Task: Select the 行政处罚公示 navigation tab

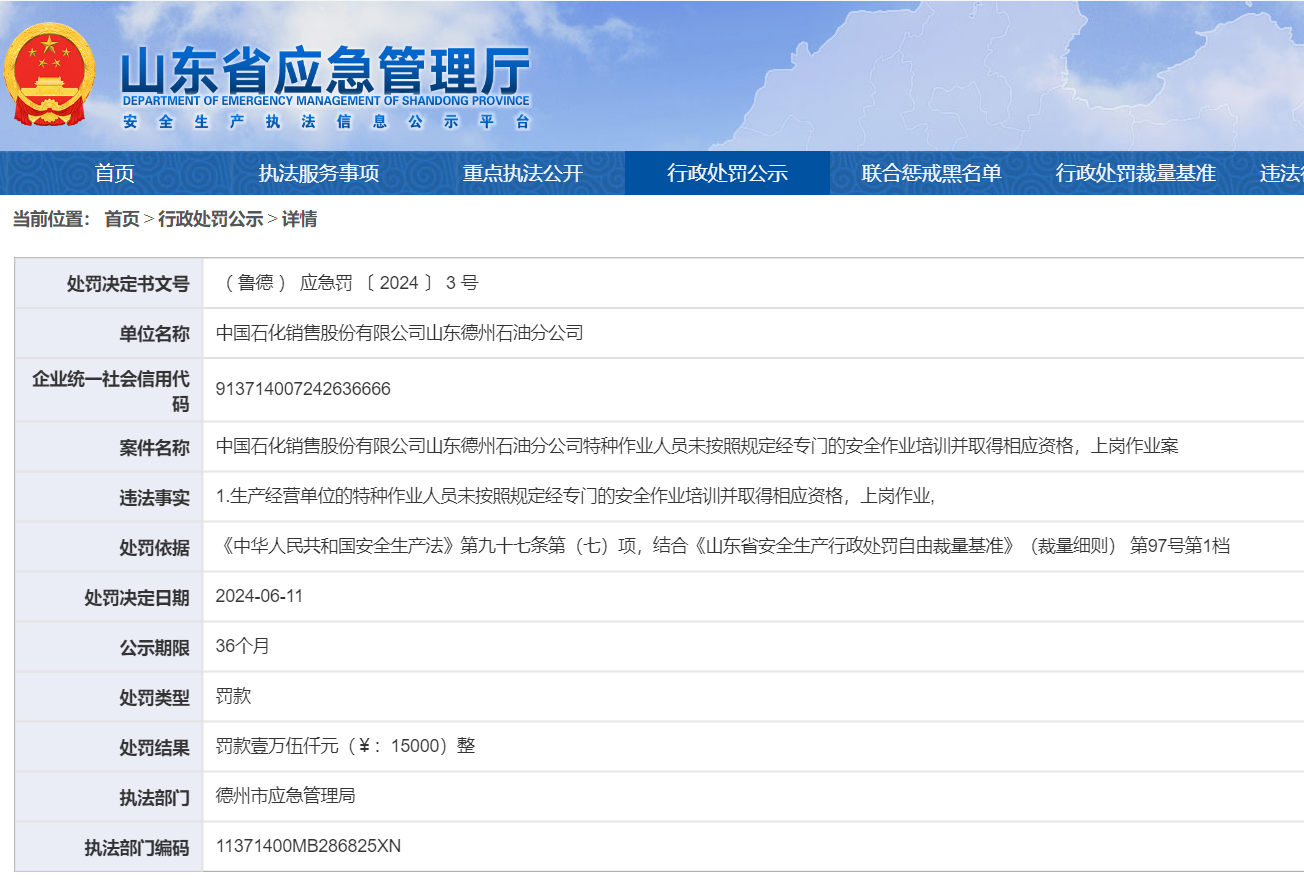Action: [x=727, y=173]
